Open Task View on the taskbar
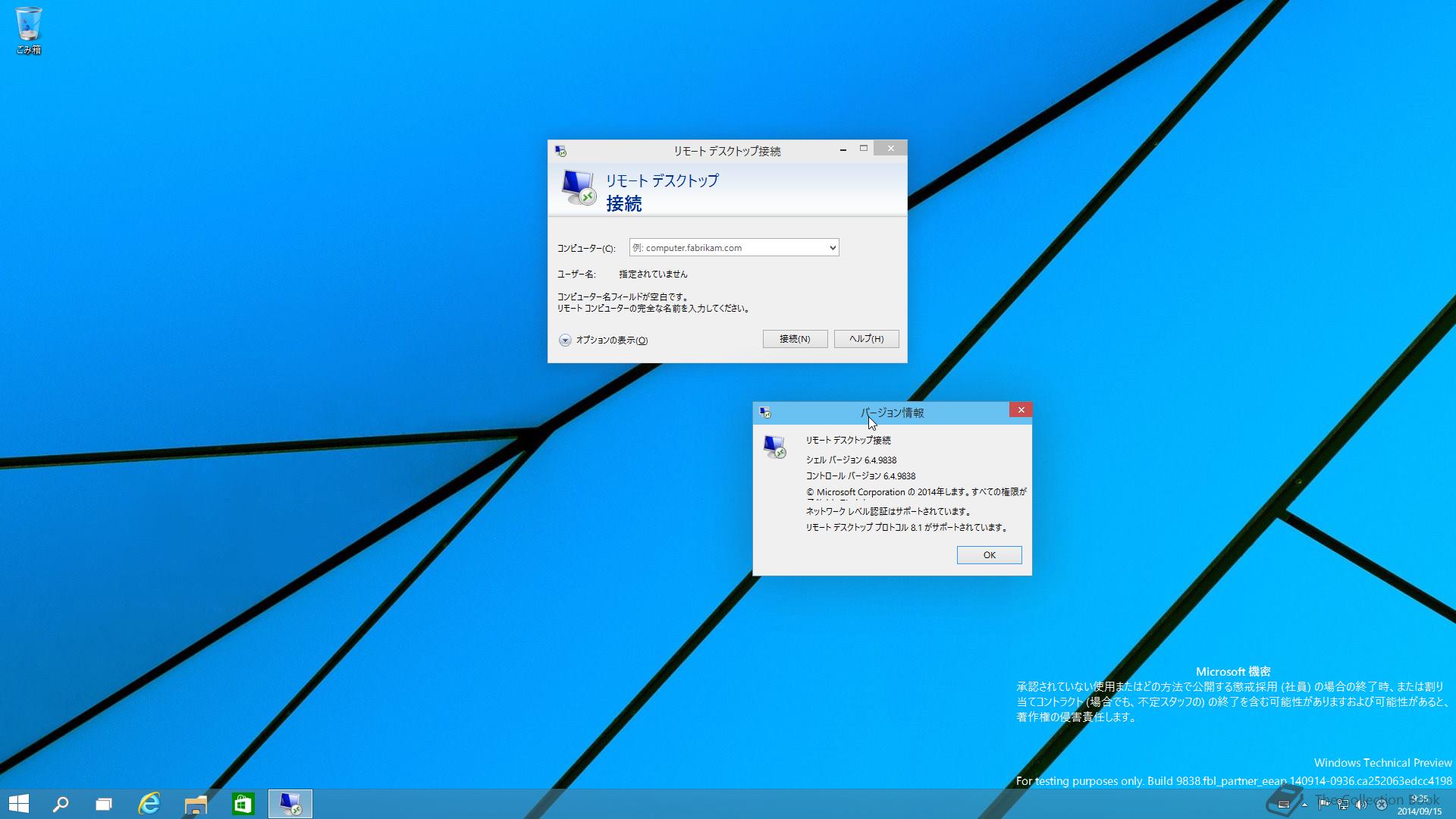Image resolution: width=1456 pixels, height=819 pixels. pyautogui.click(x=104, y=804)
